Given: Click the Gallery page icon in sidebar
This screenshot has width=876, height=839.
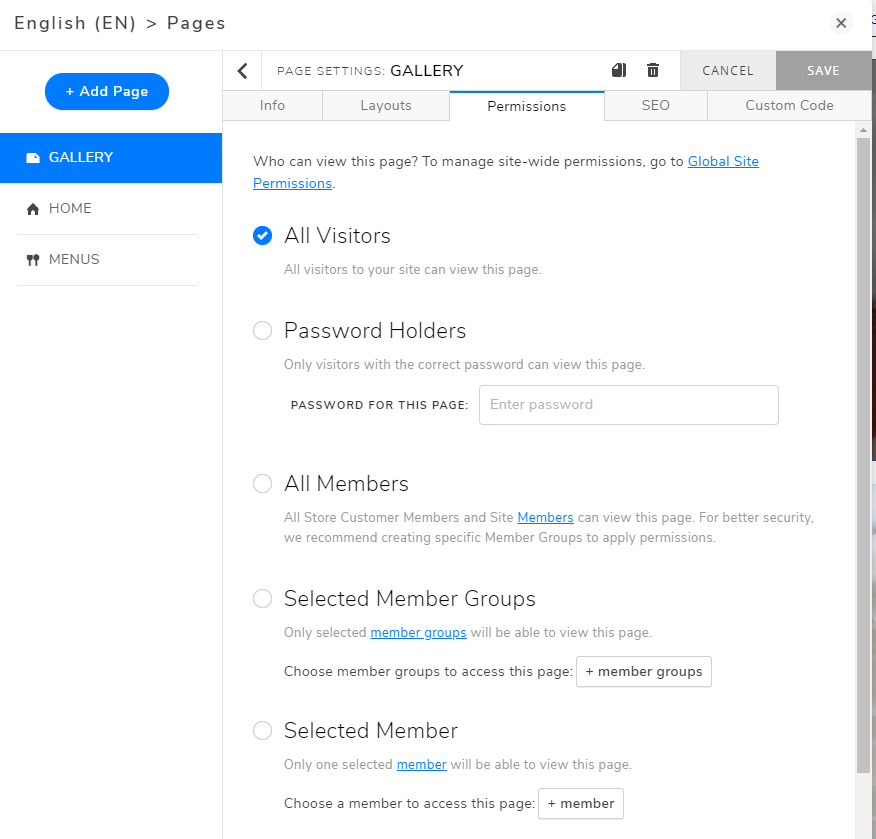Looking at the screenshot, I should pos(33,158).
